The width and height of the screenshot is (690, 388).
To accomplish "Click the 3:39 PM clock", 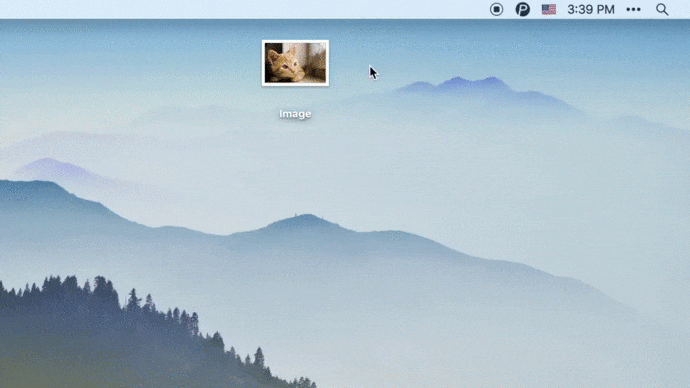I will (591, 9).
